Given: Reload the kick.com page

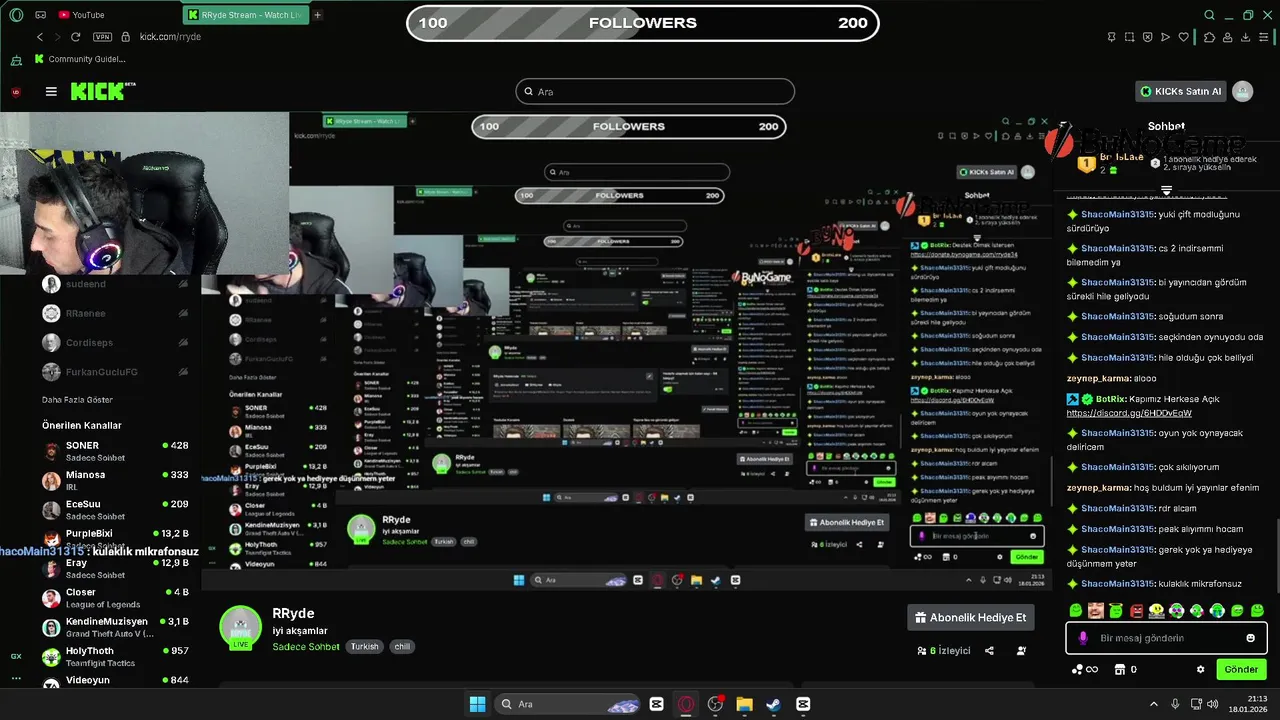Looking at the screenshot, I should 75,37.
